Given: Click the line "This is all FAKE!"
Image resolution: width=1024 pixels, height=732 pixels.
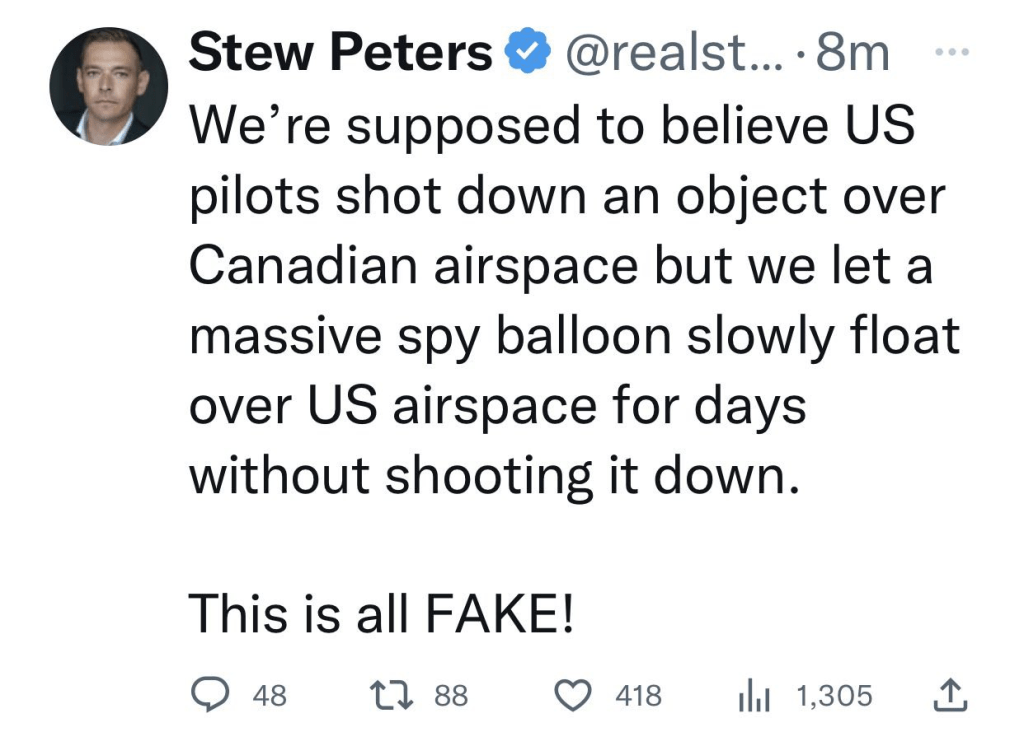Looking at the screenshot, I should [x=381, y=612].
